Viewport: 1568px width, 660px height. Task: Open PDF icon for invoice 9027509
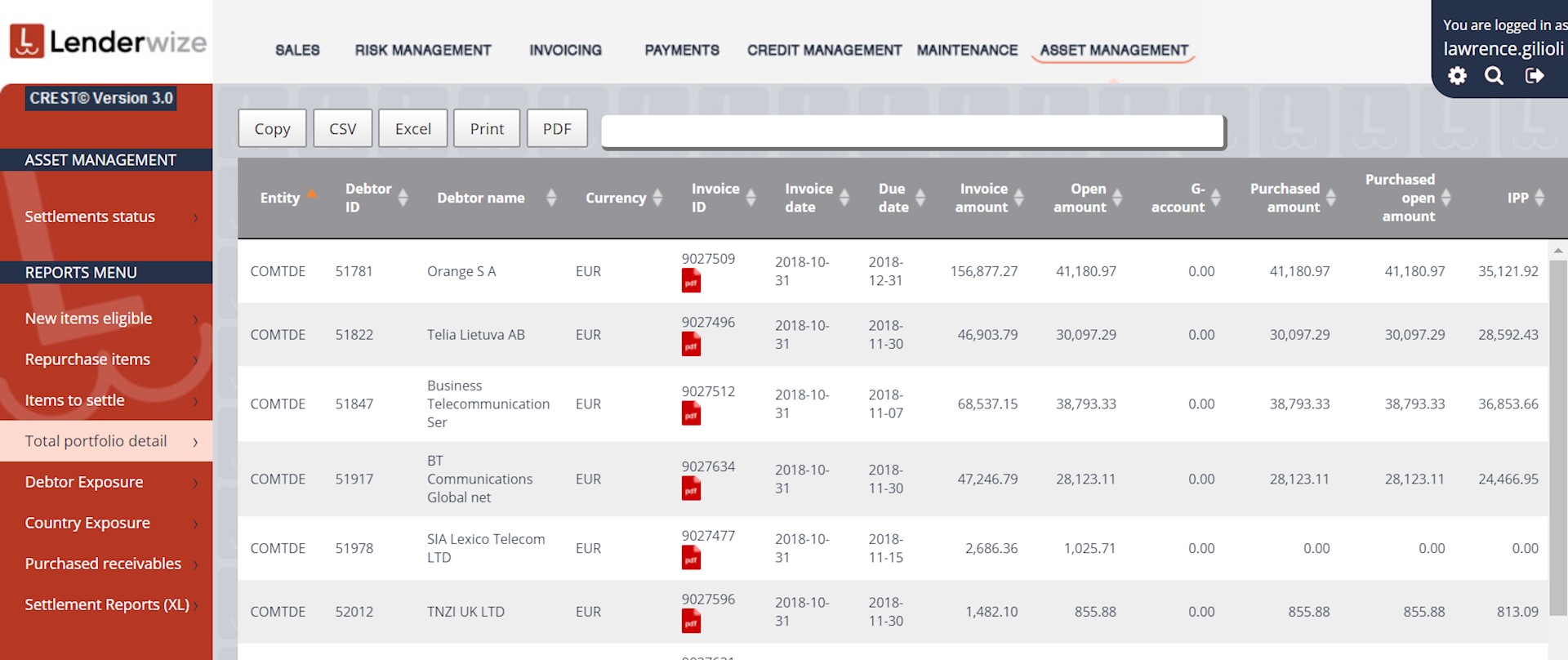[691, 281]
